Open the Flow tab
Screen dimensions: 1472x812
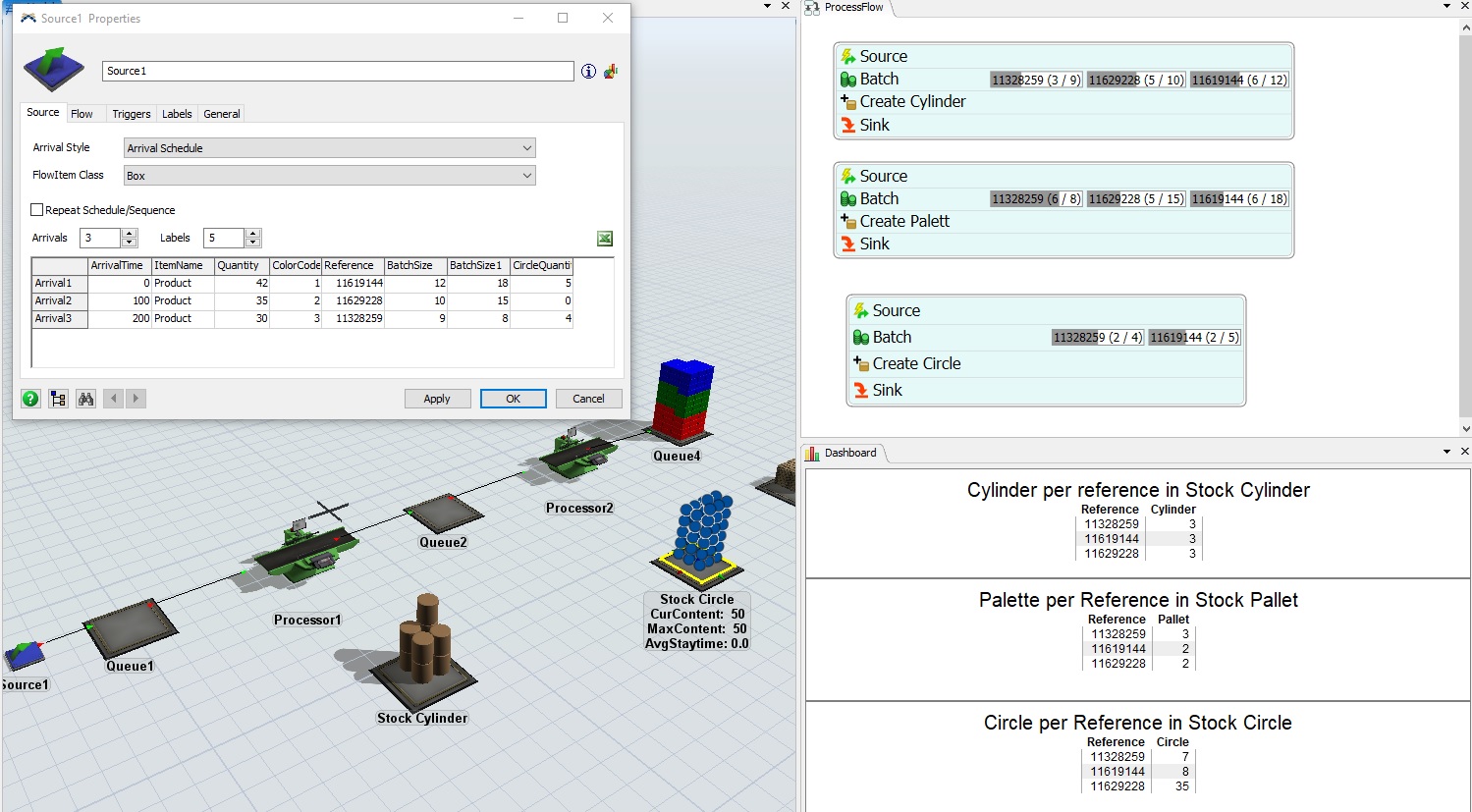click(x=82, y=114)
